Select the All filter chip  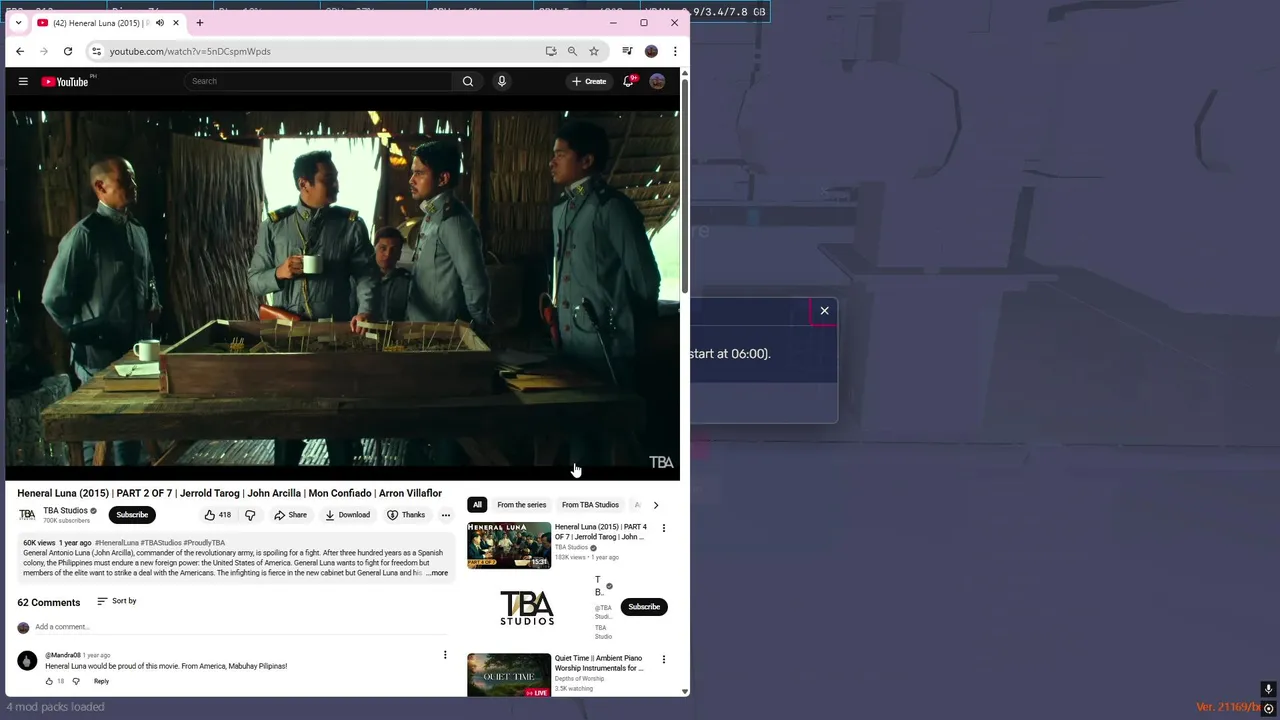pyautogui.click(x=477, y=505)
